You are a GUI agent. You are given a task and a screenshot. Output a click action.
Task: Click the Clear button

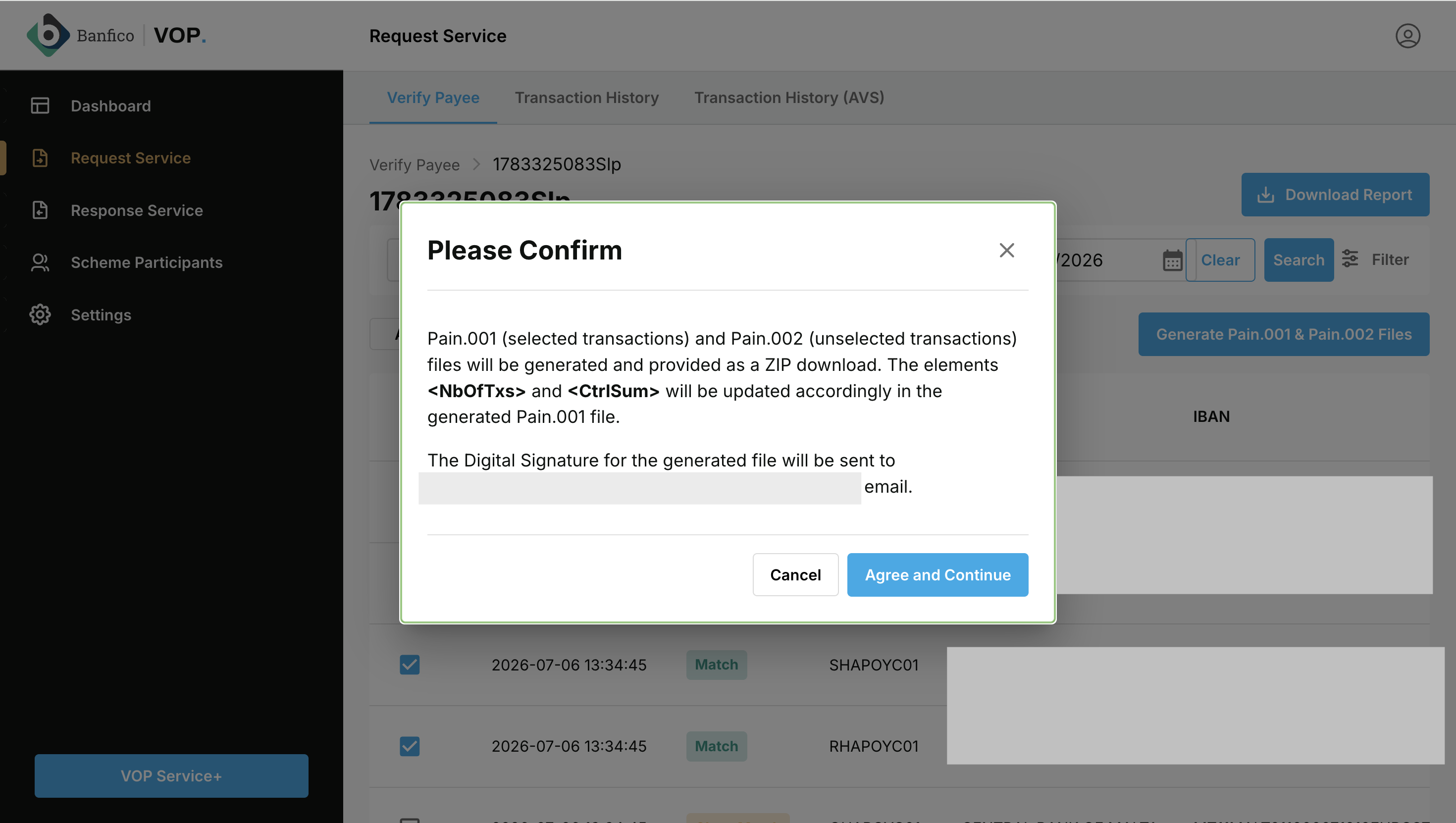coord(1220,260)
